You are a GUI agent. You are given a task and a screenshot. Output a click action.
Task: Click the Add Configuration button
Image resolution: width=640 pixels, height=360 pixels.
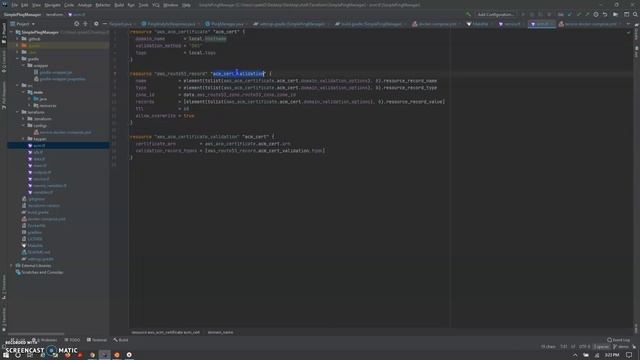point(496,14)
